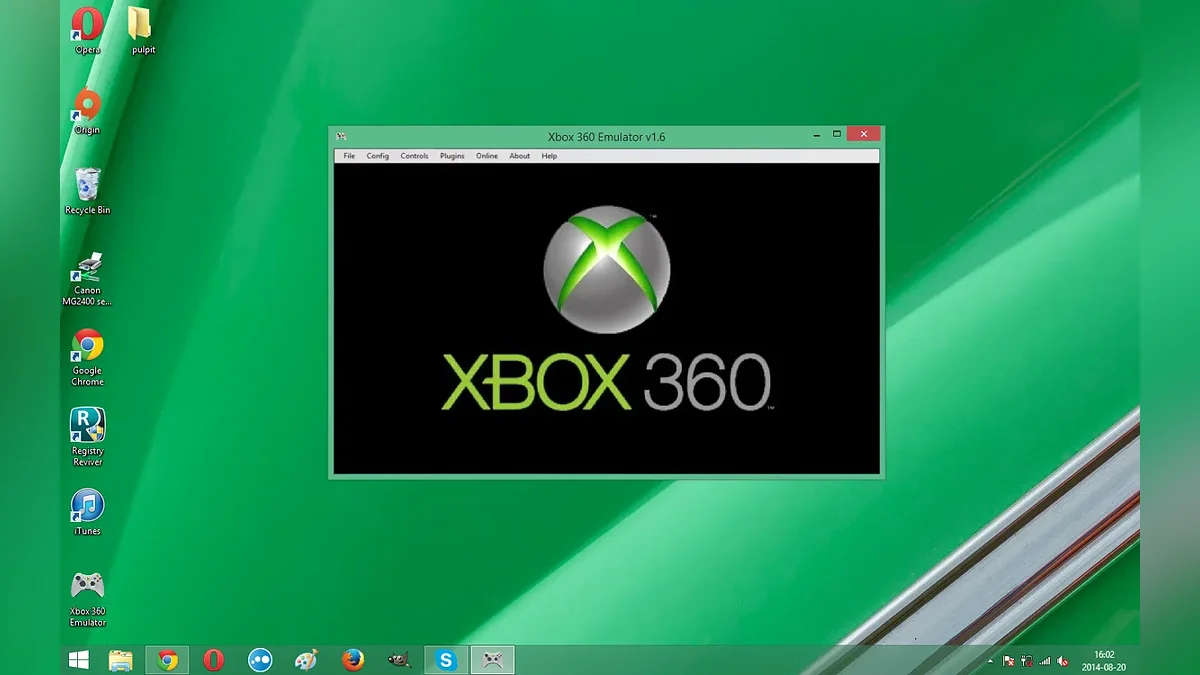
Task: Launch Firefox from the taskbar
Action: point(352,660)
